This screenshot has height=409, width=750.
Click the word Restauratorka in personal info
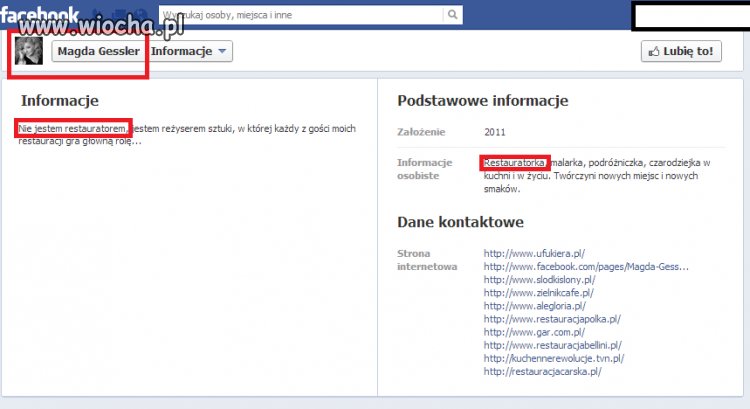point(514,163)
